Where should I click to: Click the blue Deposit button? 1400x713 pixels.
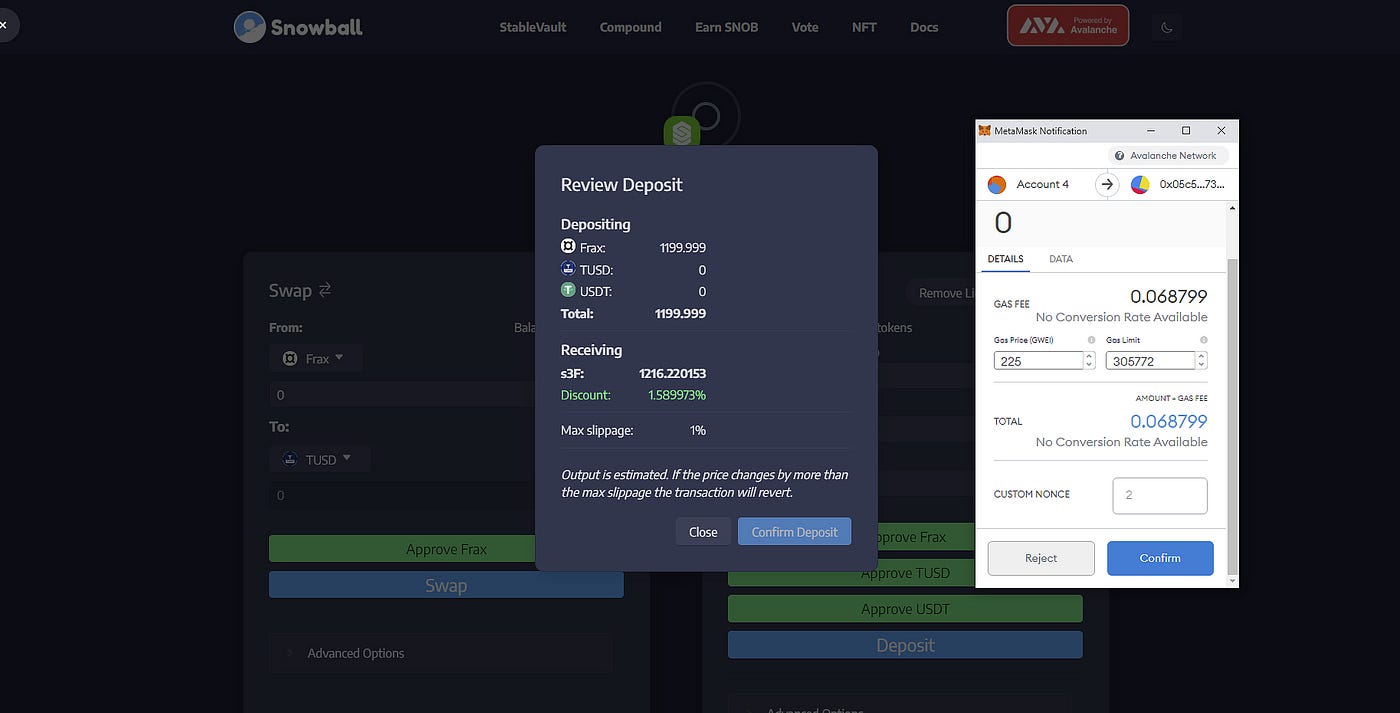pos(905,645)
